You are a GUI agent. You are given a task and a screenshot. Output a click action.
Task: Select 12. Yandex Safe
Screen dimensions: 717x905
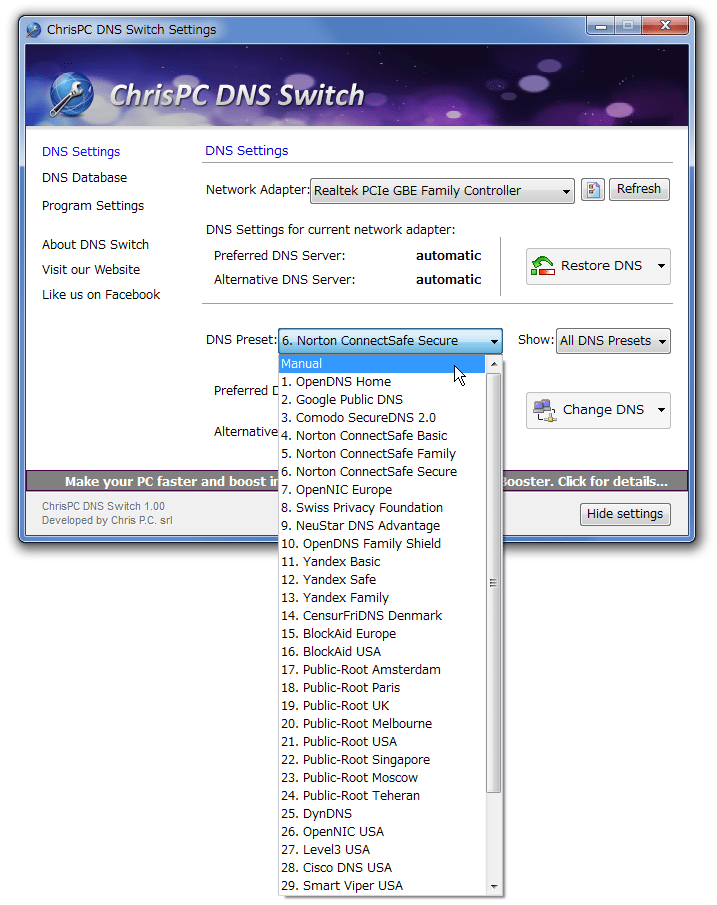(382, 579)
